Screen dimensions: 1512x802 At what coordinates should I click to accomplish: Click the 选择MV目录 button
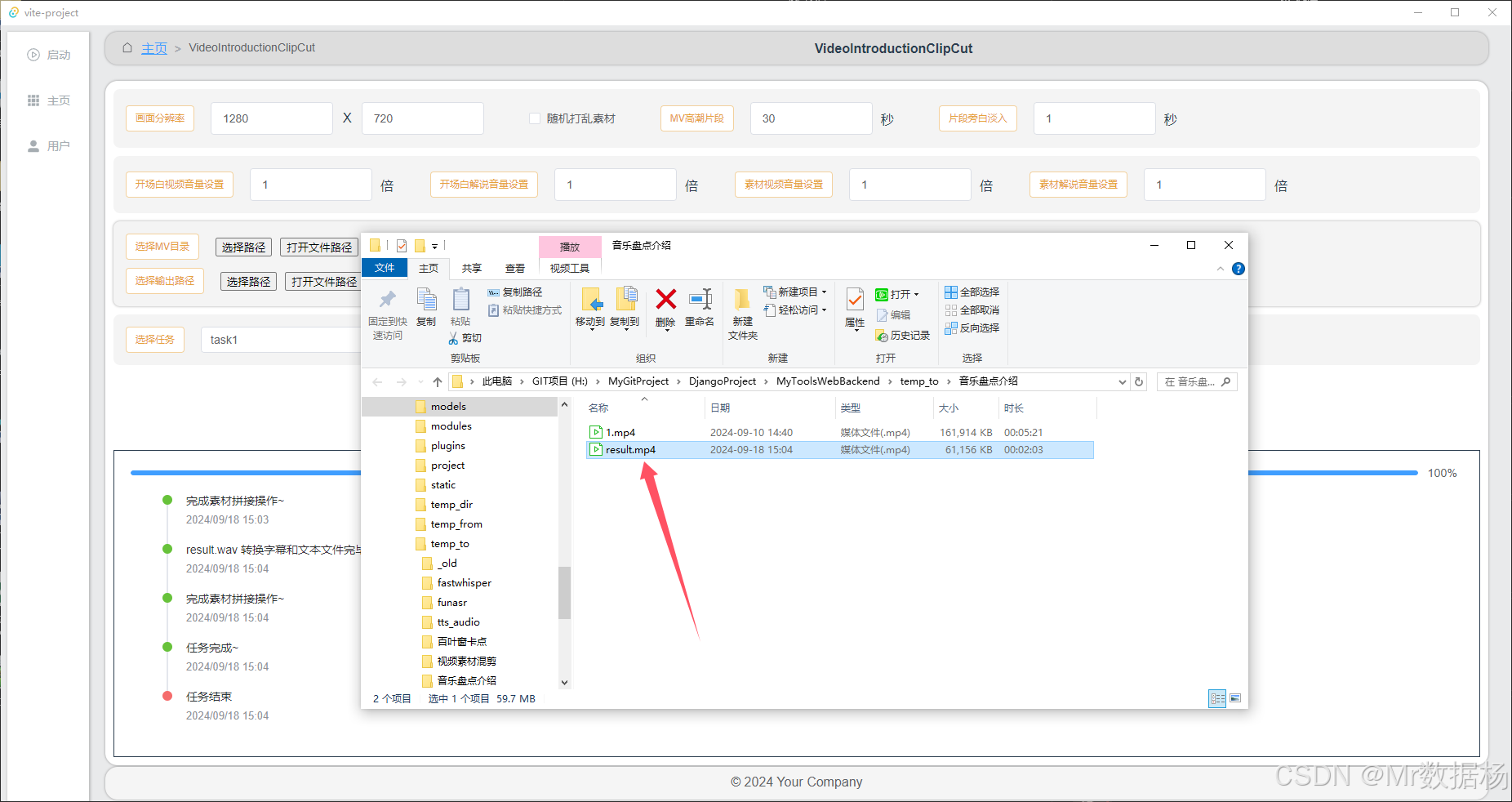pyautogui.click(x=162, y=247)
